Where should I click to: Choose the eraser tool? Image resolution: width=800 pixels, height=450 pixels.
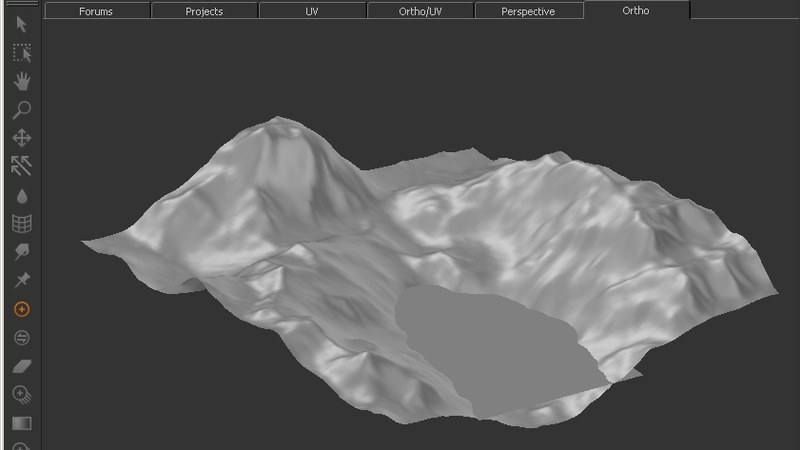tap(21, 366)
